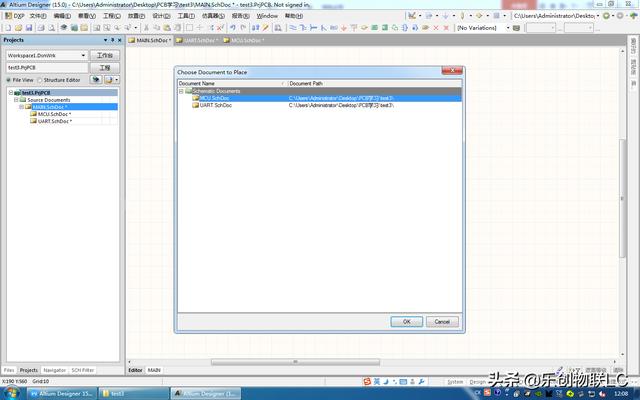Image resolution: width=640 pixels, height=400 pixels.
Task: Click the DXP system menu icon
Action: pyautogui.click(x=9, y=16)
